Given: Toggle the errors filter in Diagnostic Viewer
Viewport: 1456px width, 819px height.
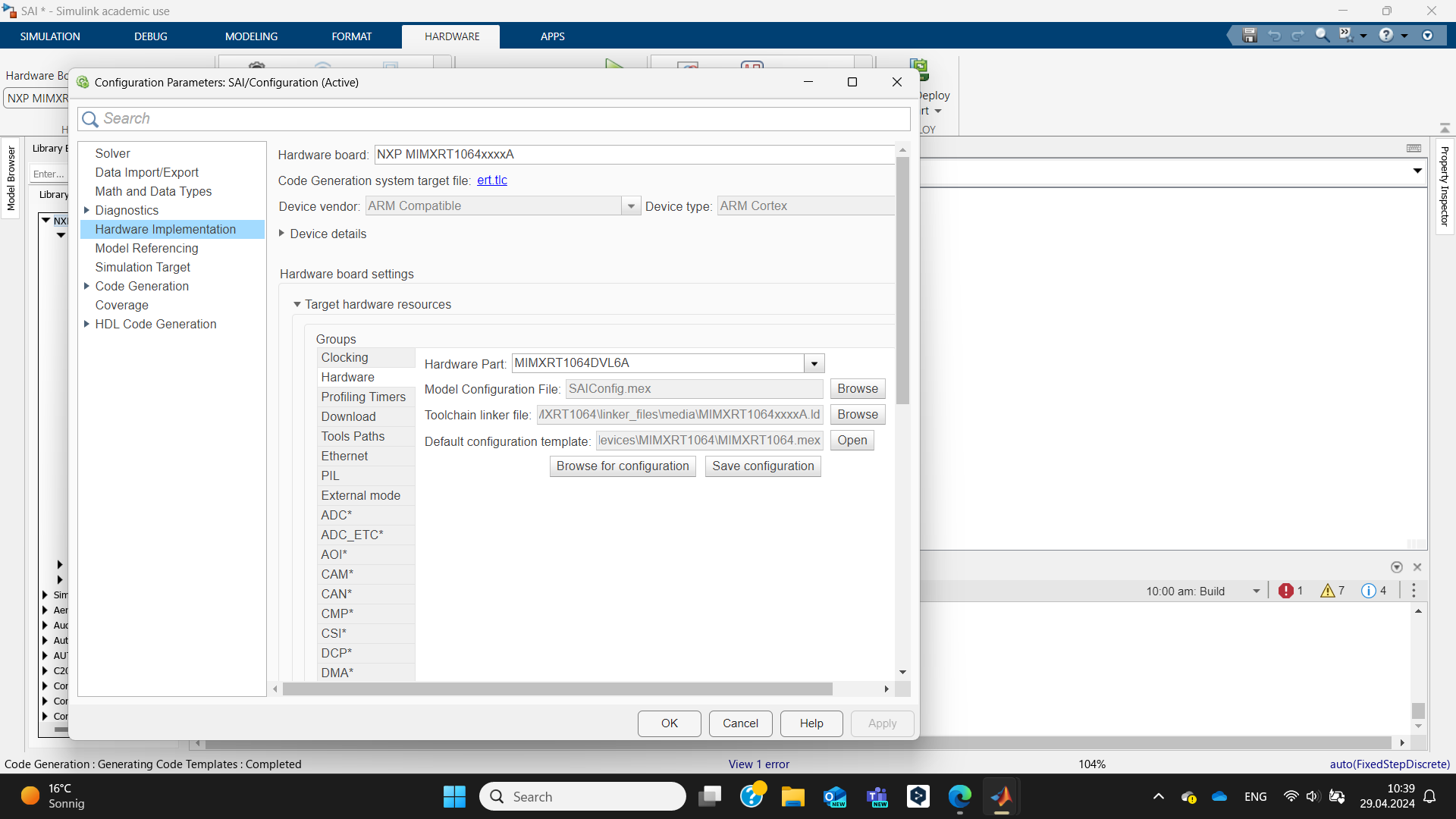Looking at the screenshot, I should (1290, 591).
